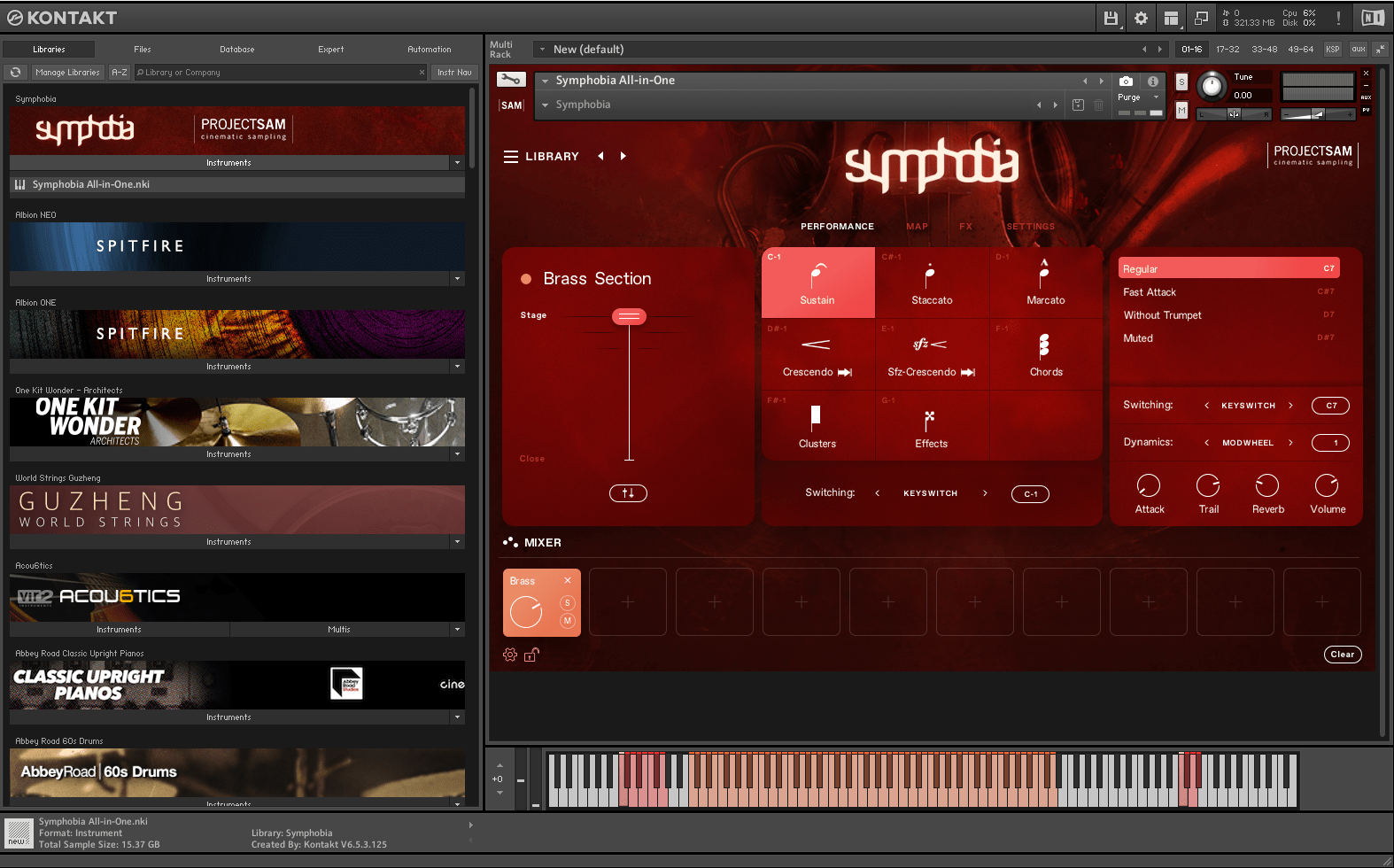Toggle instrument Mute M button
This screenshot has height=868, width=1394.
coord(1181,110)
